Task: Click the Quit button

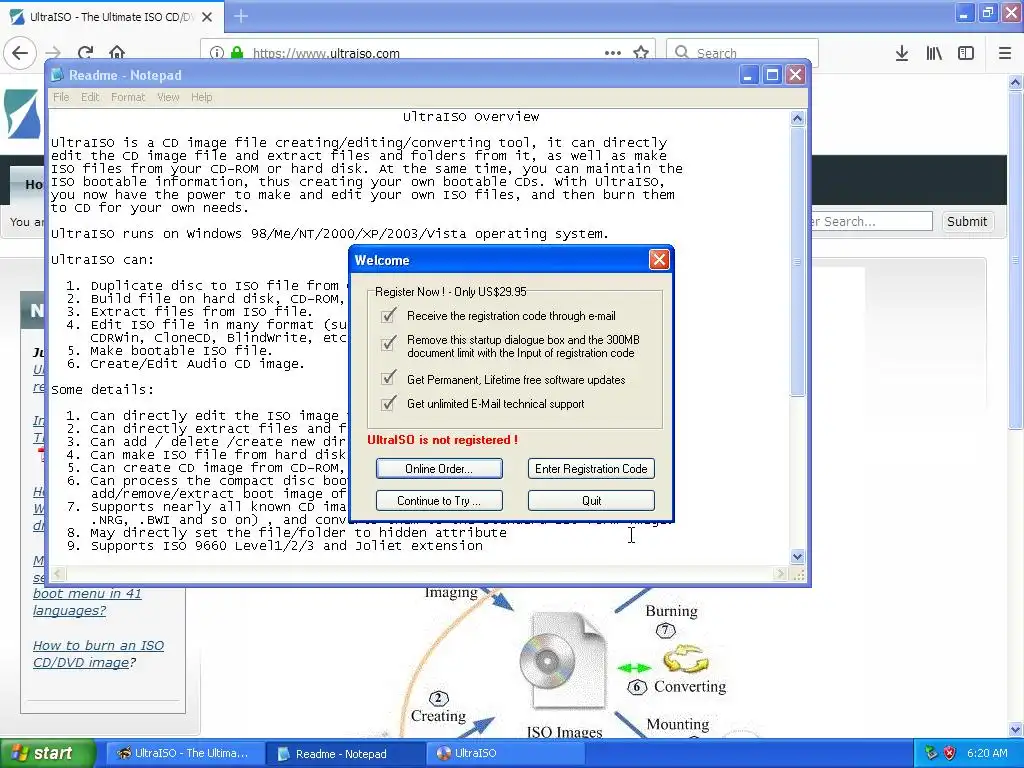Action: click(x=591, y=500)
